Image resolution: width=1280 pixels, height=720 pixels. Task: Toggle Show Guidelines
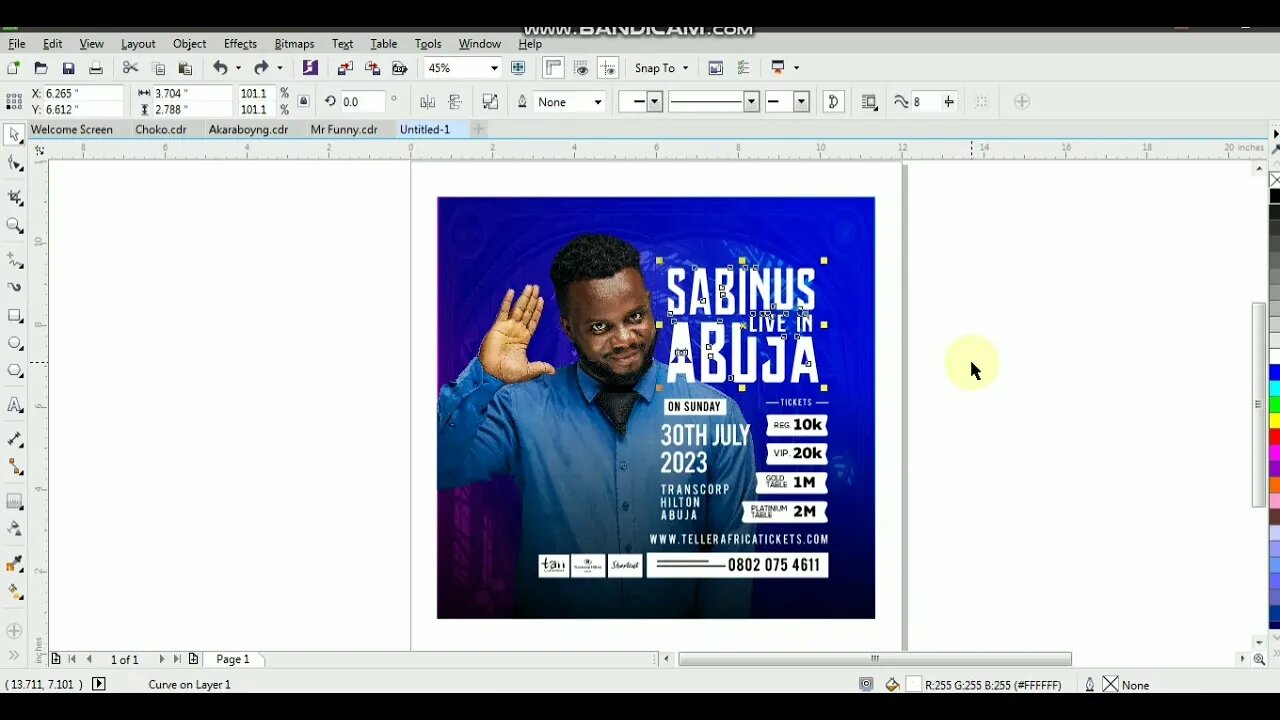608,68
